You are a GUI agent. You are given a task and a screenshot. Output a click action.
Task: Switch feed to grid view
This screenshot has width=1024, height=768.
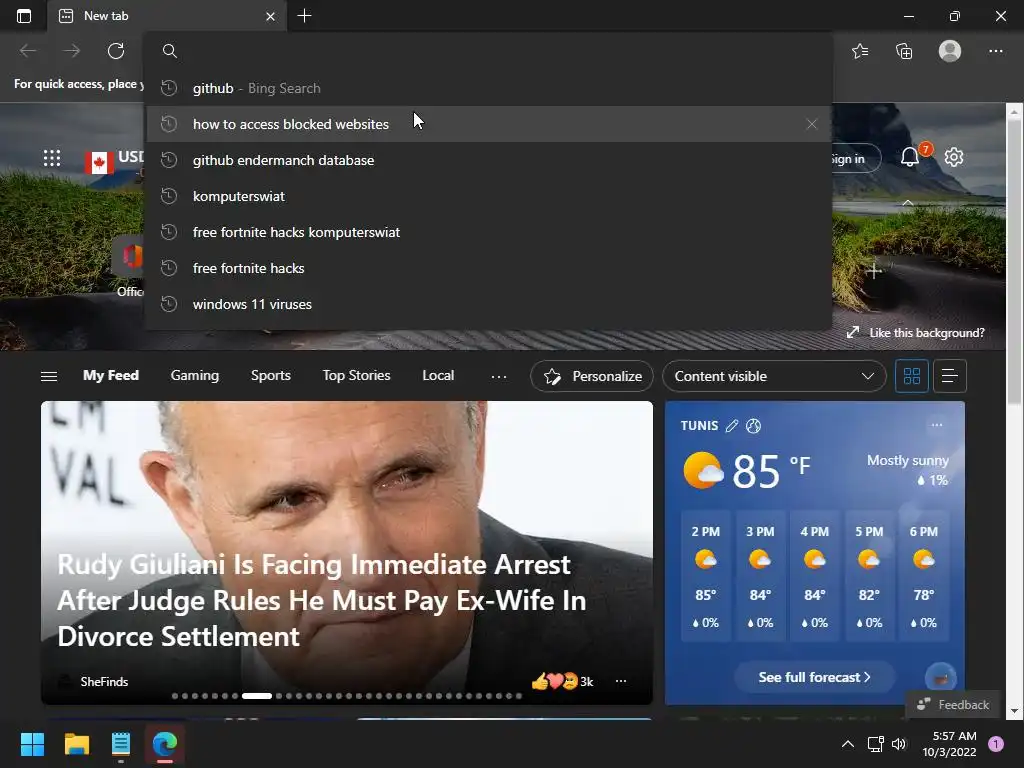[x=912, y=376]
